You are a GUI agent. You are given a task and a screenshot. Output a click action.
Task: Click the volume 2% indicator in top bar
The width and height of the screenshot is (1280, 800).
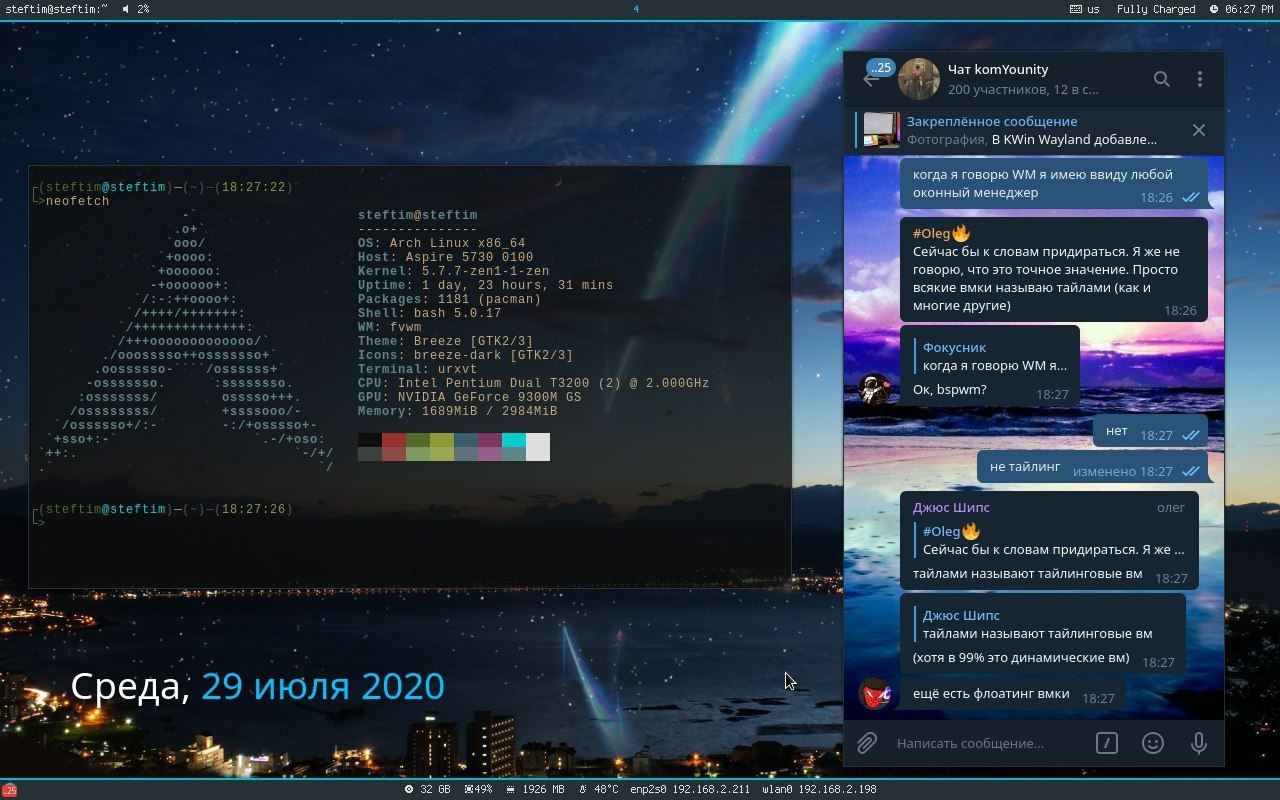coord(136,8)
